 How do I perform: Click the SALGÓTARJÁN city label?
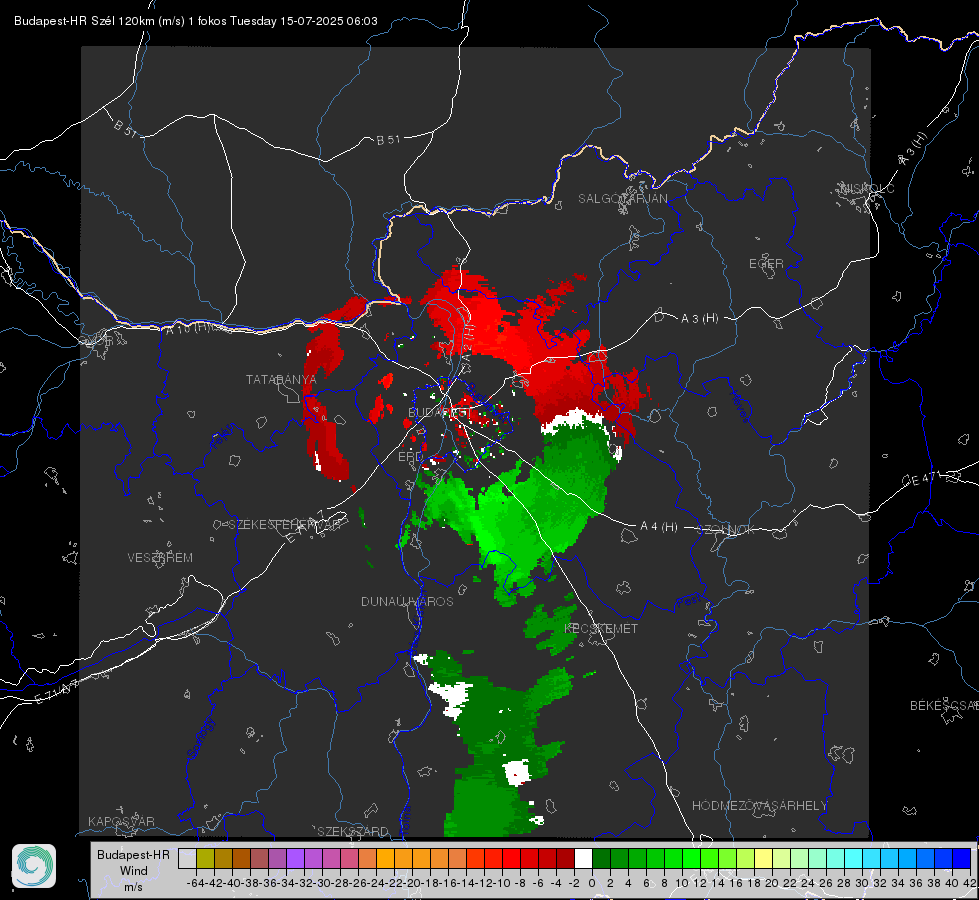tap(622, 199)
